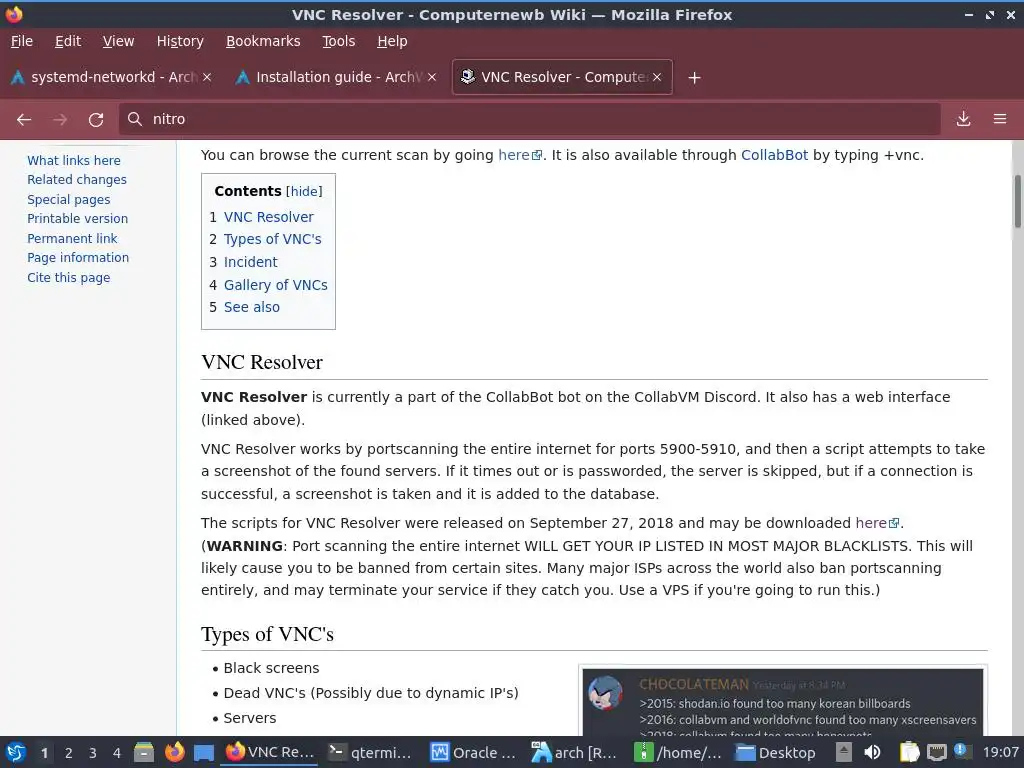Jump to 'See also' contents entry

pos(251,307)
